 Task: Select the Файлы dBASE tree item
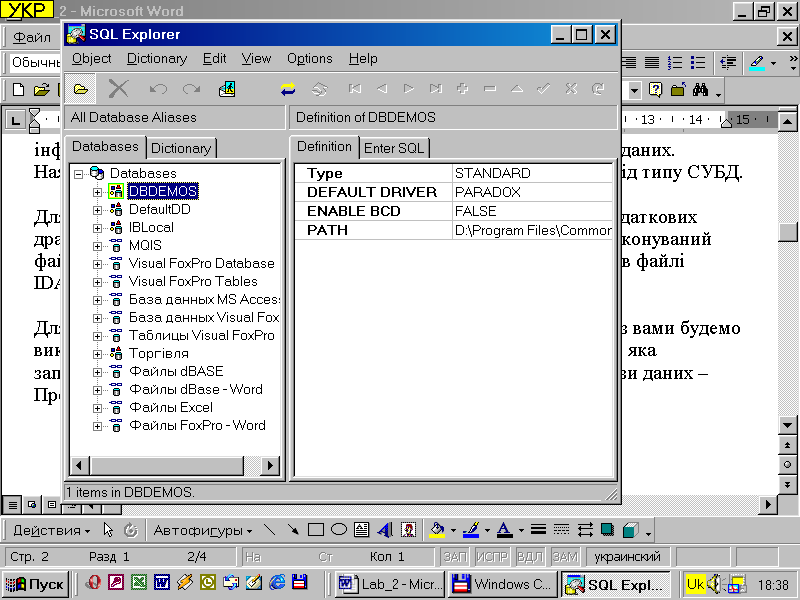click(x=176, y=371)
